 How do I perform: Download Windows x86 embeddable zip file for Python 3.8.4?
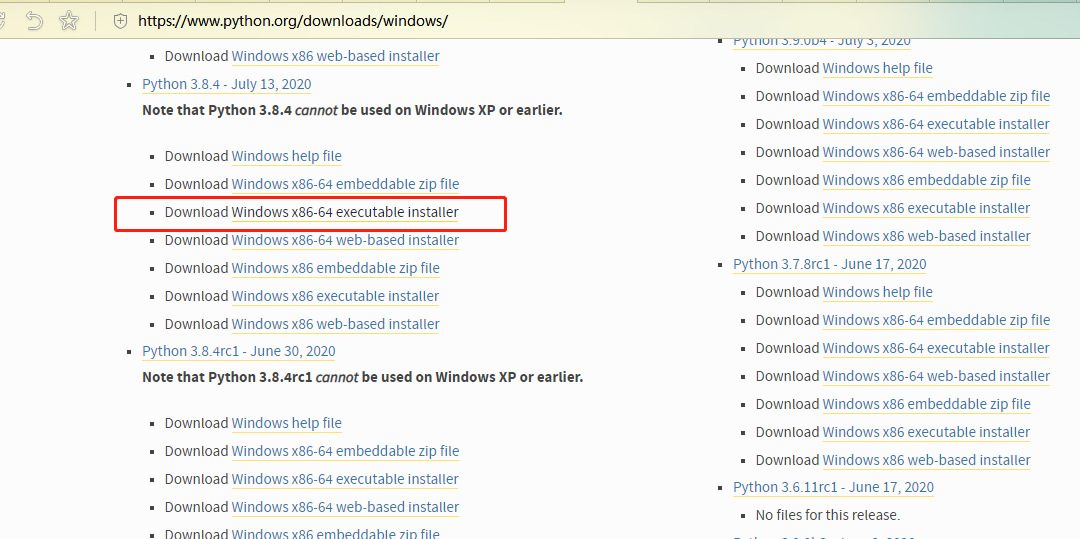[335, 268]
